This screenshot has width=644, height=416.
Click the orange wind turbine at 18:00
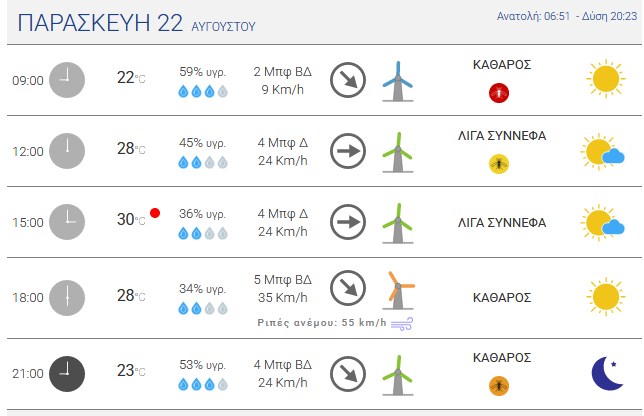[398, 291]
